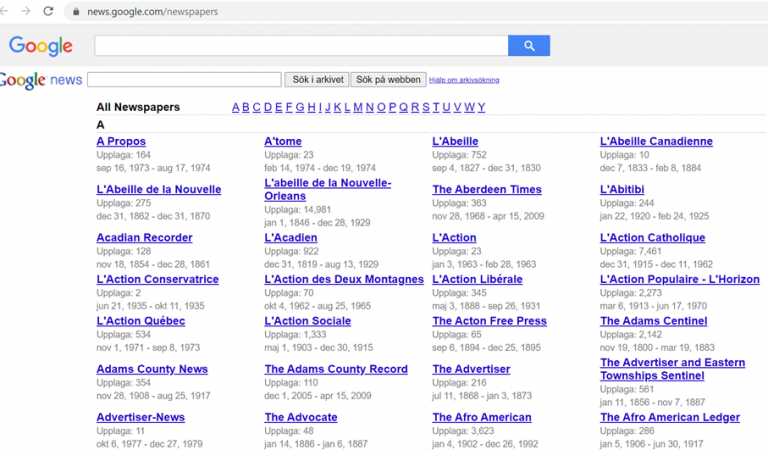Click text Upplaga: 14,981
Viewport: 768px width, 450px height.
click(x=298, y=210)
